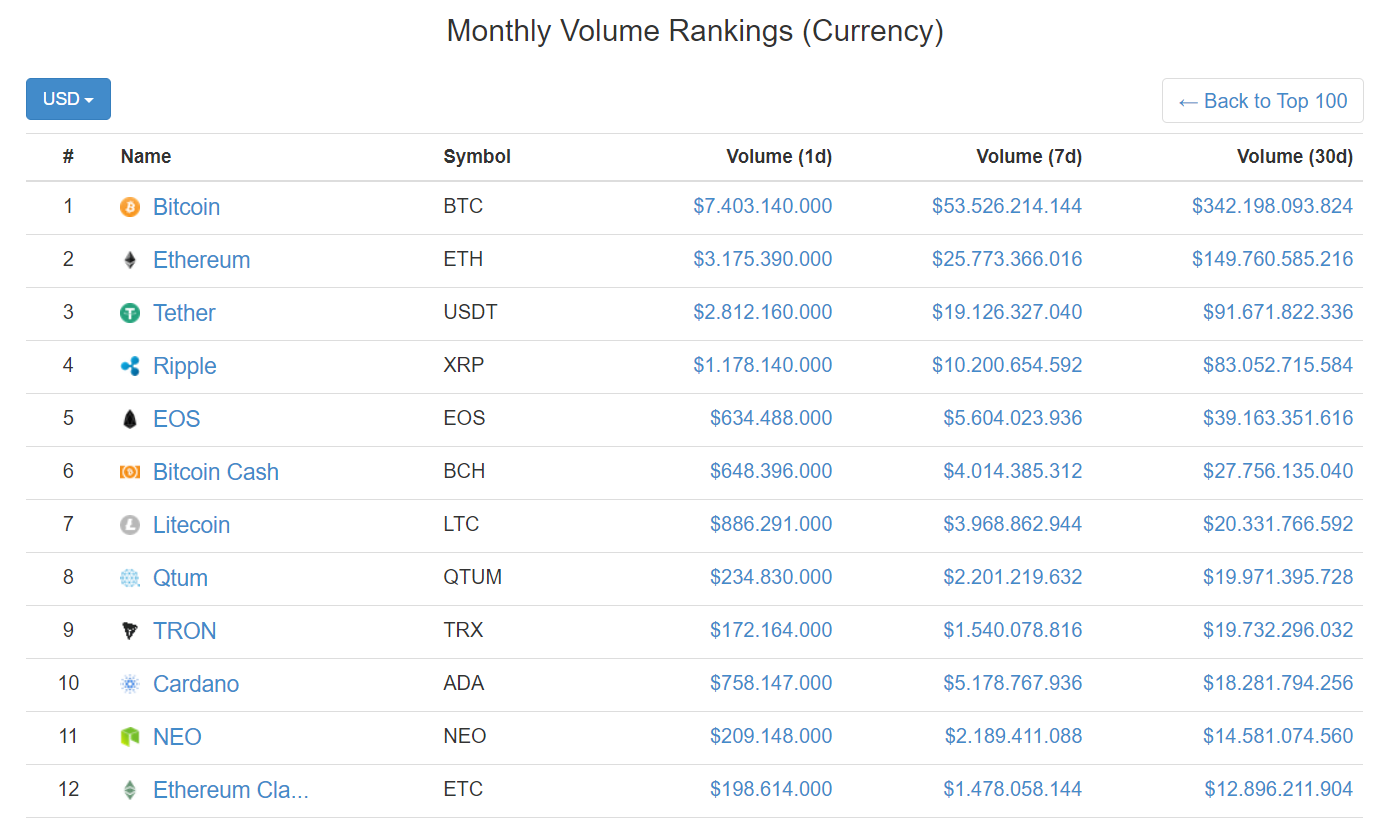Click NEO 7d volume $2.189.411.088

[x=1014, y=736]
